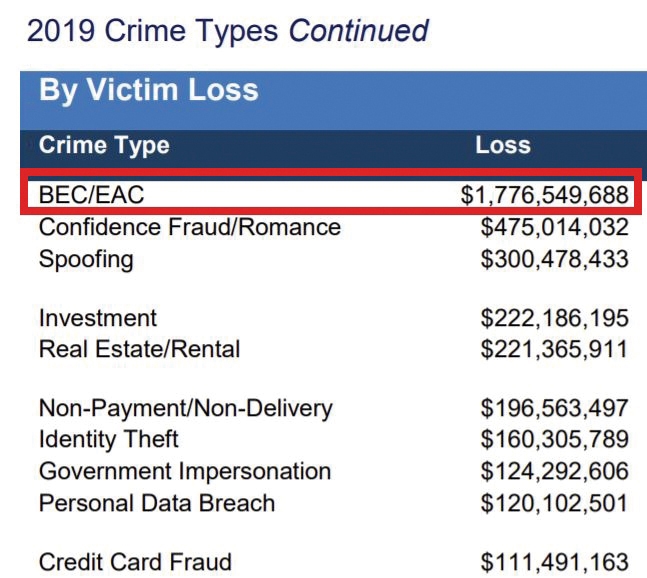Click the $111,491,163 loss value
Viewport: 647px width, 578px height.
pos(555,562)
